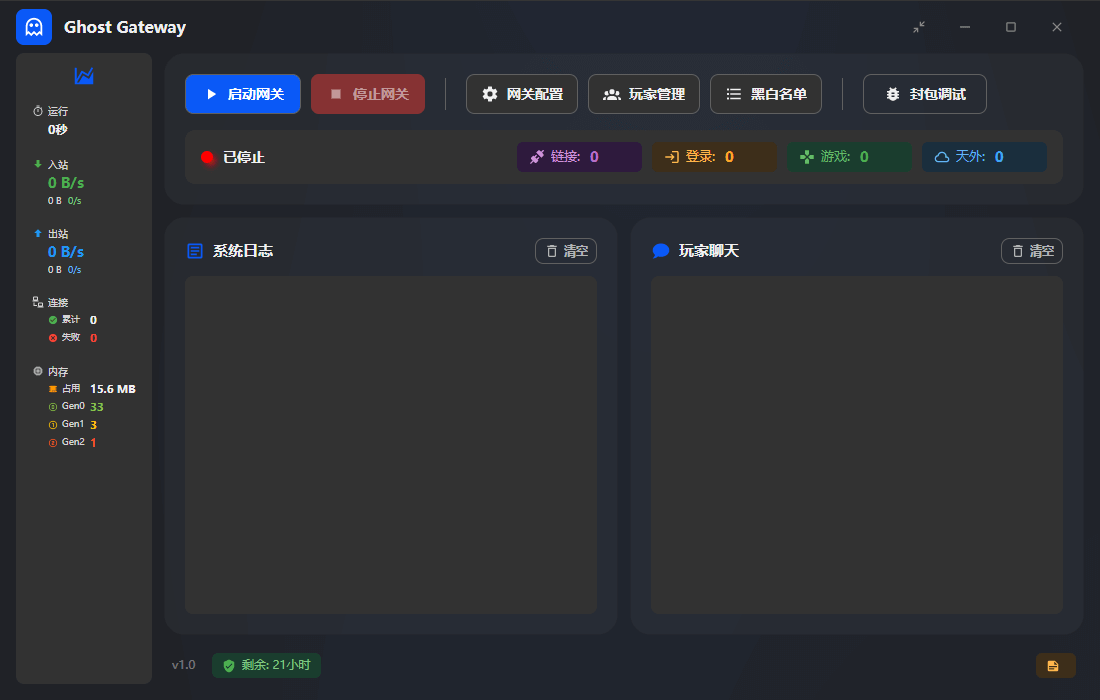Click the red stopped status indicator dot
1100x700 pixels.
pyautogui.click(x=208, y=157)
